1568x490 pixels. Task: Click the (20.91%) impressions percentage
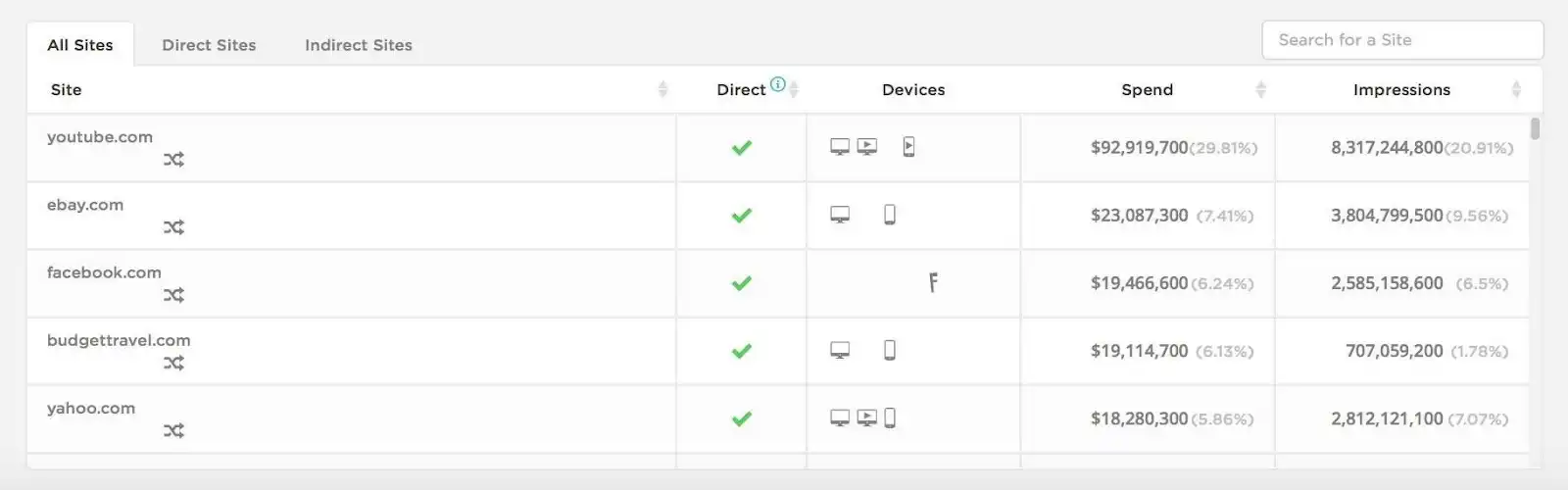pyautogui.click(x=1479, y=148)
